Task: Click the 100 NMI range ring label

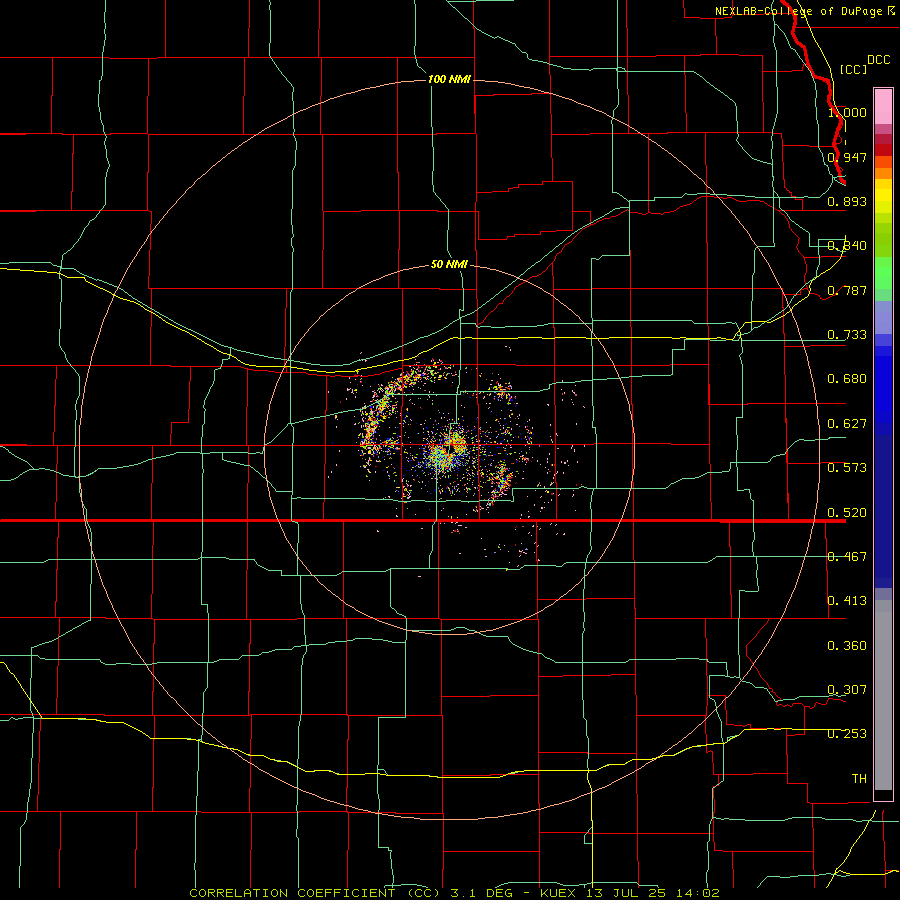Action: point(449,79)
